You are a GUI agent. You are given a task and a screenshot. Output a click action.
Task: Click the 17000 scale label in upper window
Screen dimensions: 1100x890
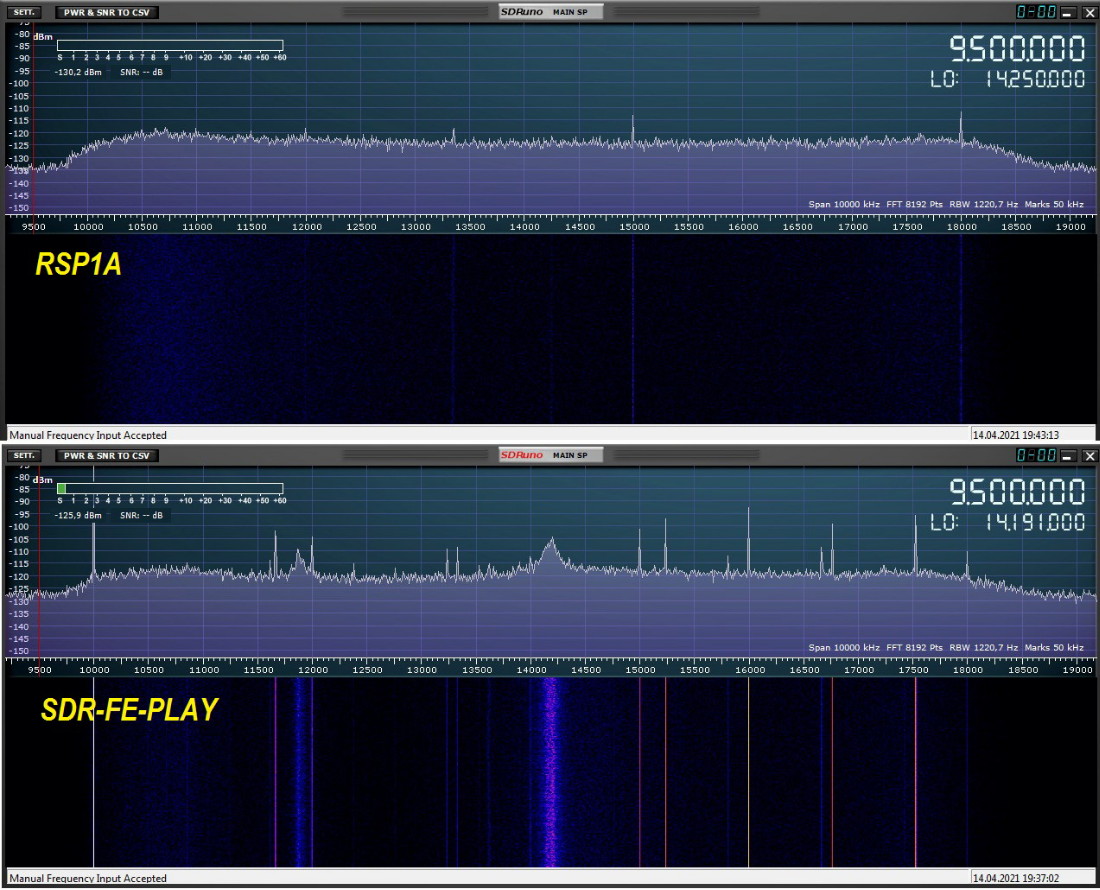click(853, 227)
